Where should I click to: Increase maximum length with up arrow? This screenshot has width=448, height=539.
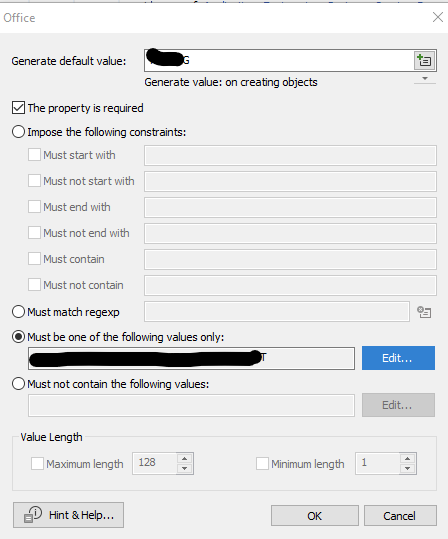[x=185, y=459]
